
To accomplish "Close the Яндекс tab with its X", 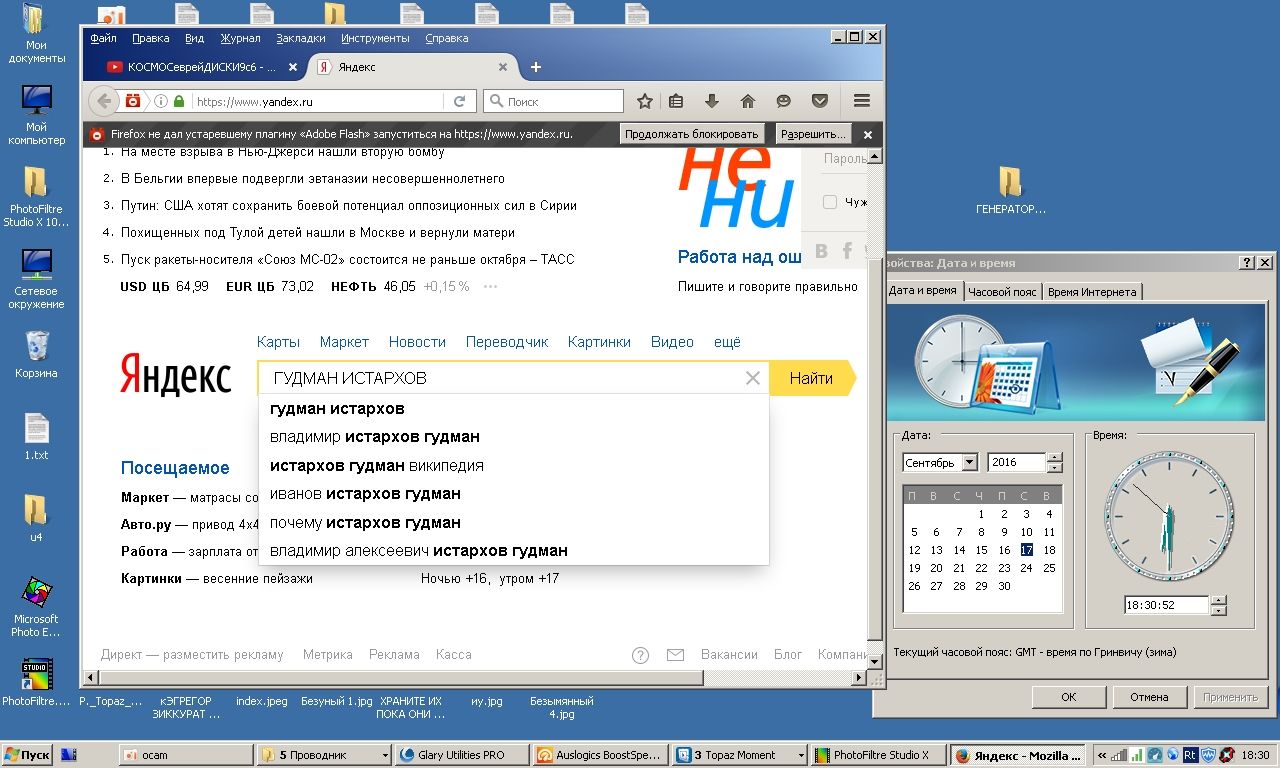I will coord(503,67).
